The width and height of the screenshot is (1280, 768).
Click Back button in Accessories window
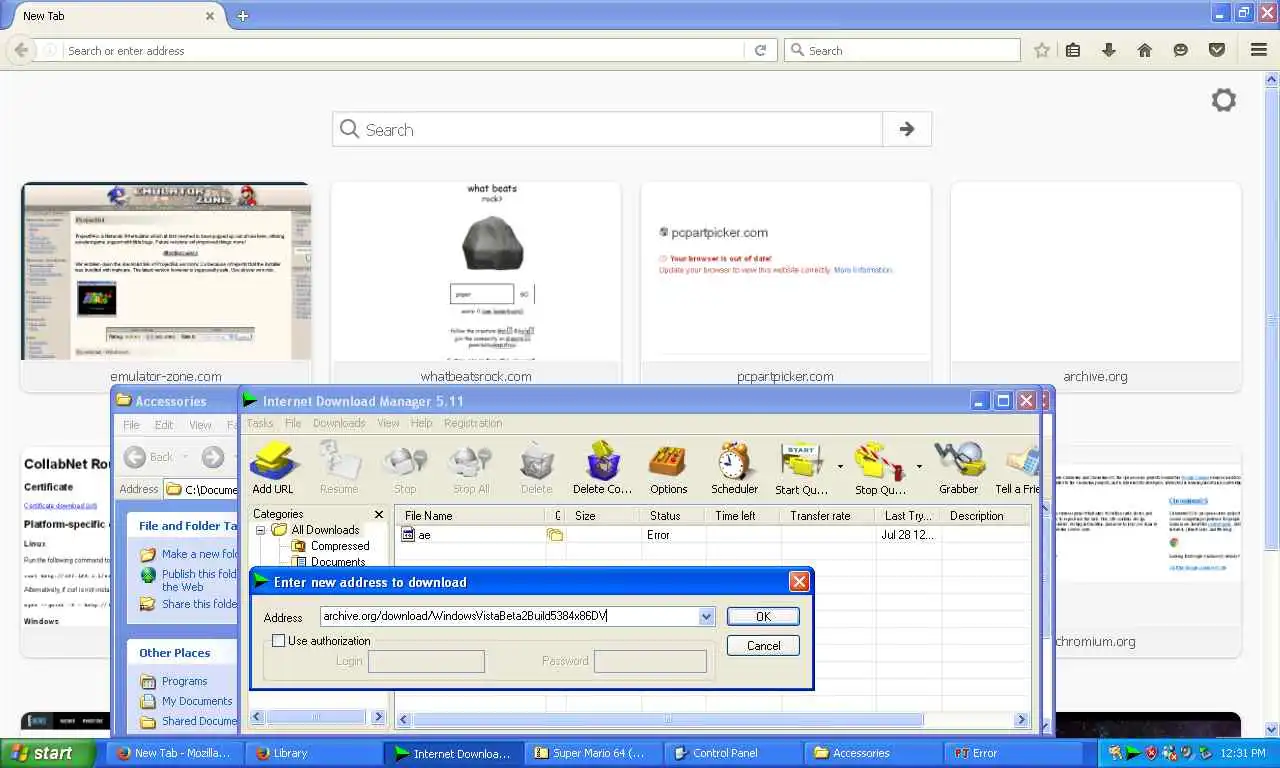pos(149,457)
